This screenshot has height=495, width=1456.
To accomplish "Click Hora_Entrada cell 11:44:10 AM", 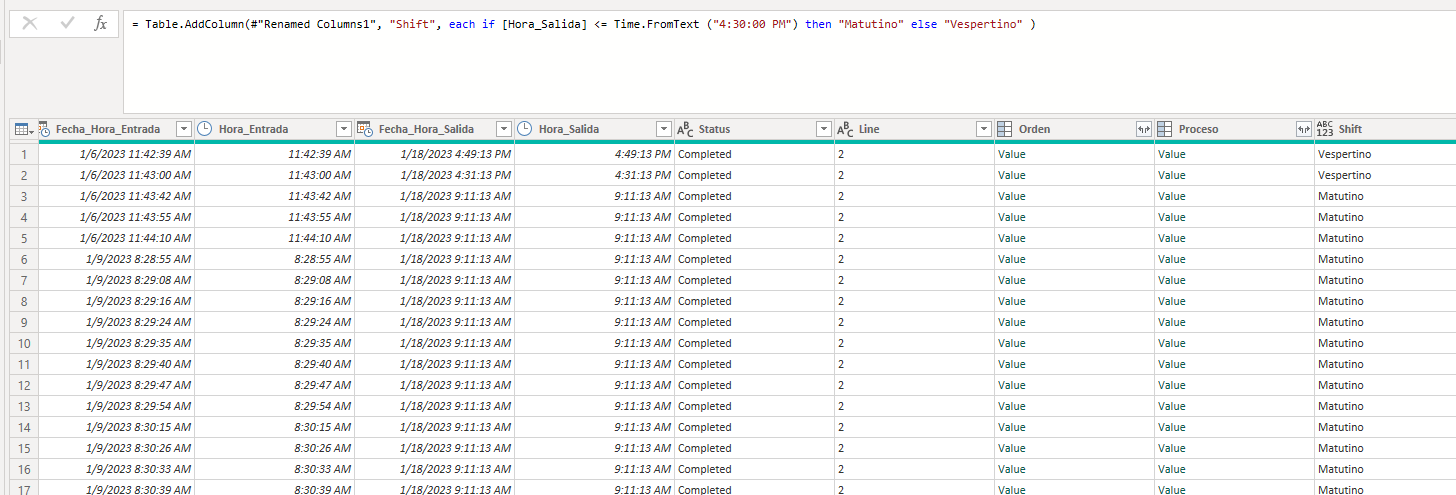I will 274,238.
